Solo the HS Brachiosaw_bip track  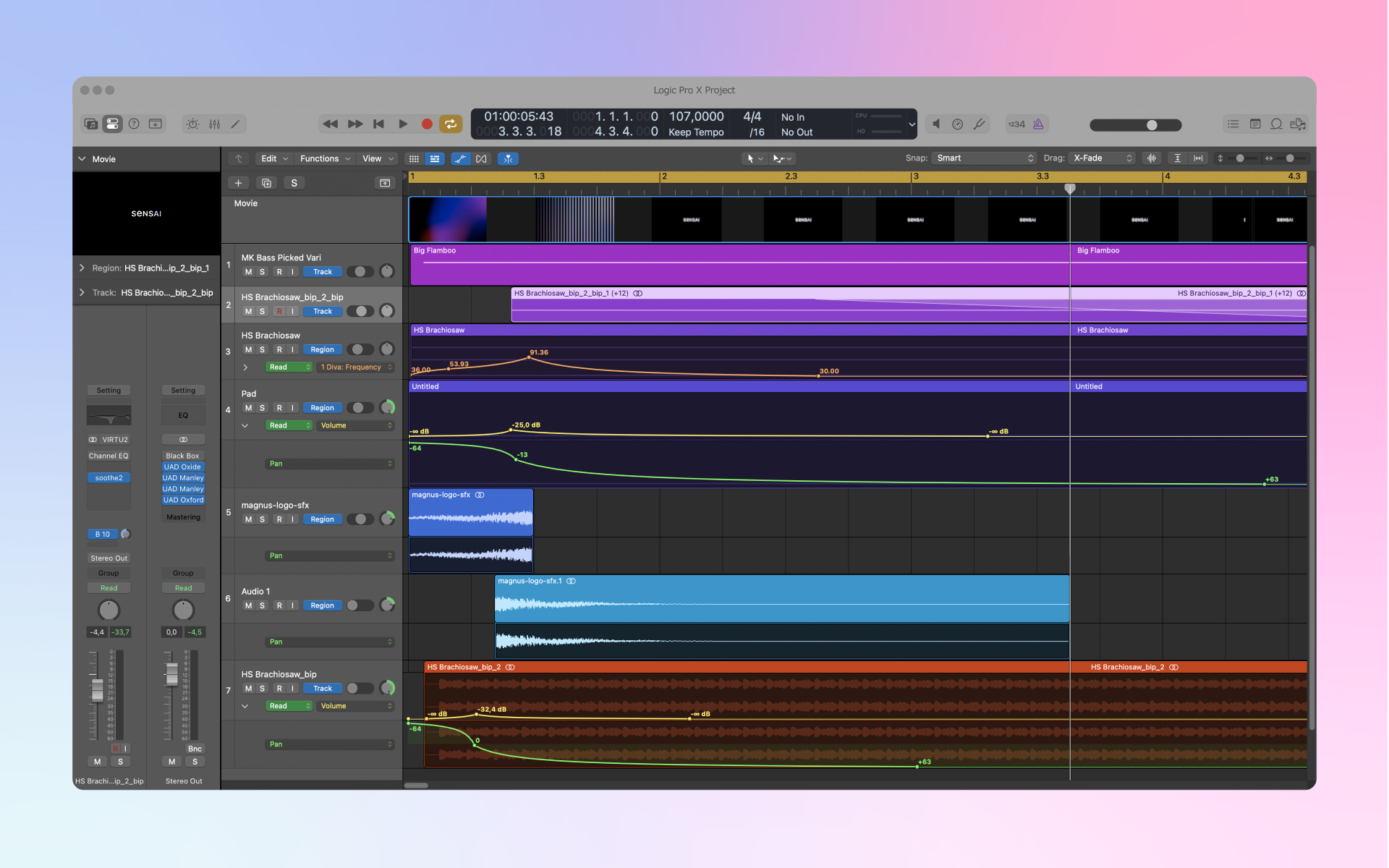[x=262, y=689]
